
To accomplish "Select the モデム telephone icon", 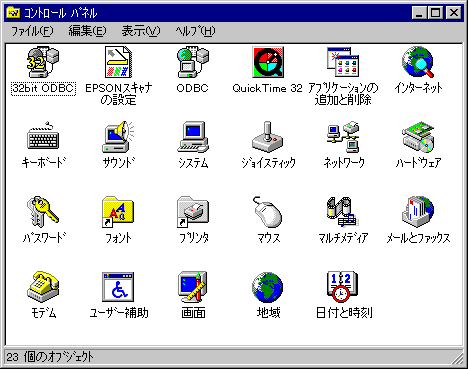I will tap(43, 287).
